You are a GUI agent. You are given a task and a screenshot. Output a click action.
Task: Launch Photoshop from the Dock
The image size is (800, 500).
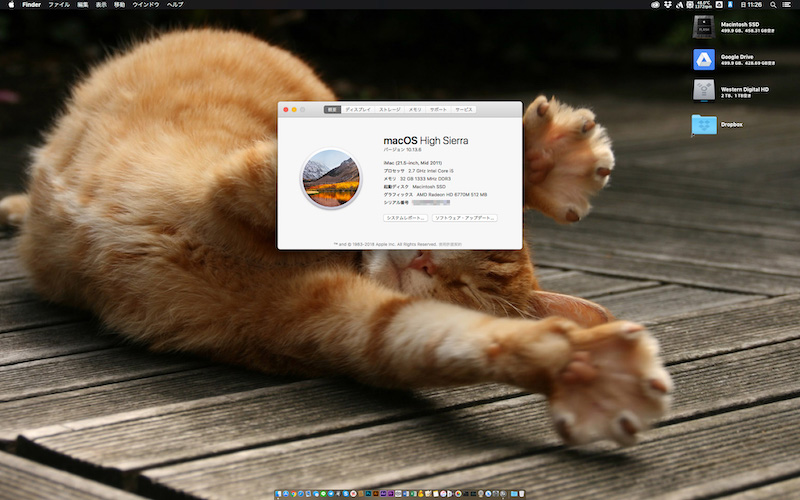pos(368,494)
